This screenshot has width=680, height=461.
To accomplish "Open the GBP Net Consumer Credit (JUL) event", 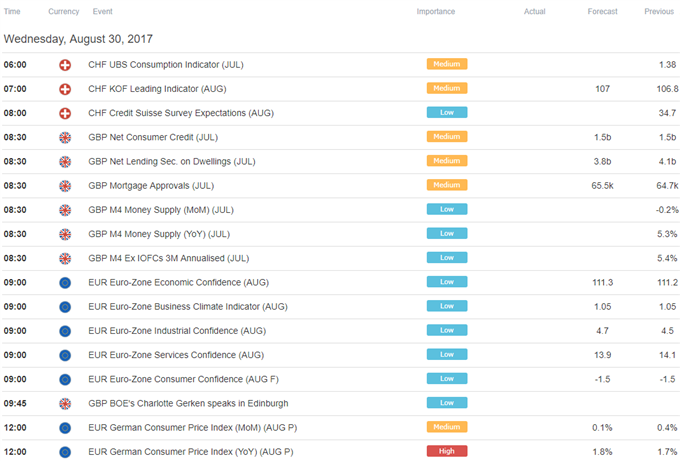I will (x=153, y=137).
